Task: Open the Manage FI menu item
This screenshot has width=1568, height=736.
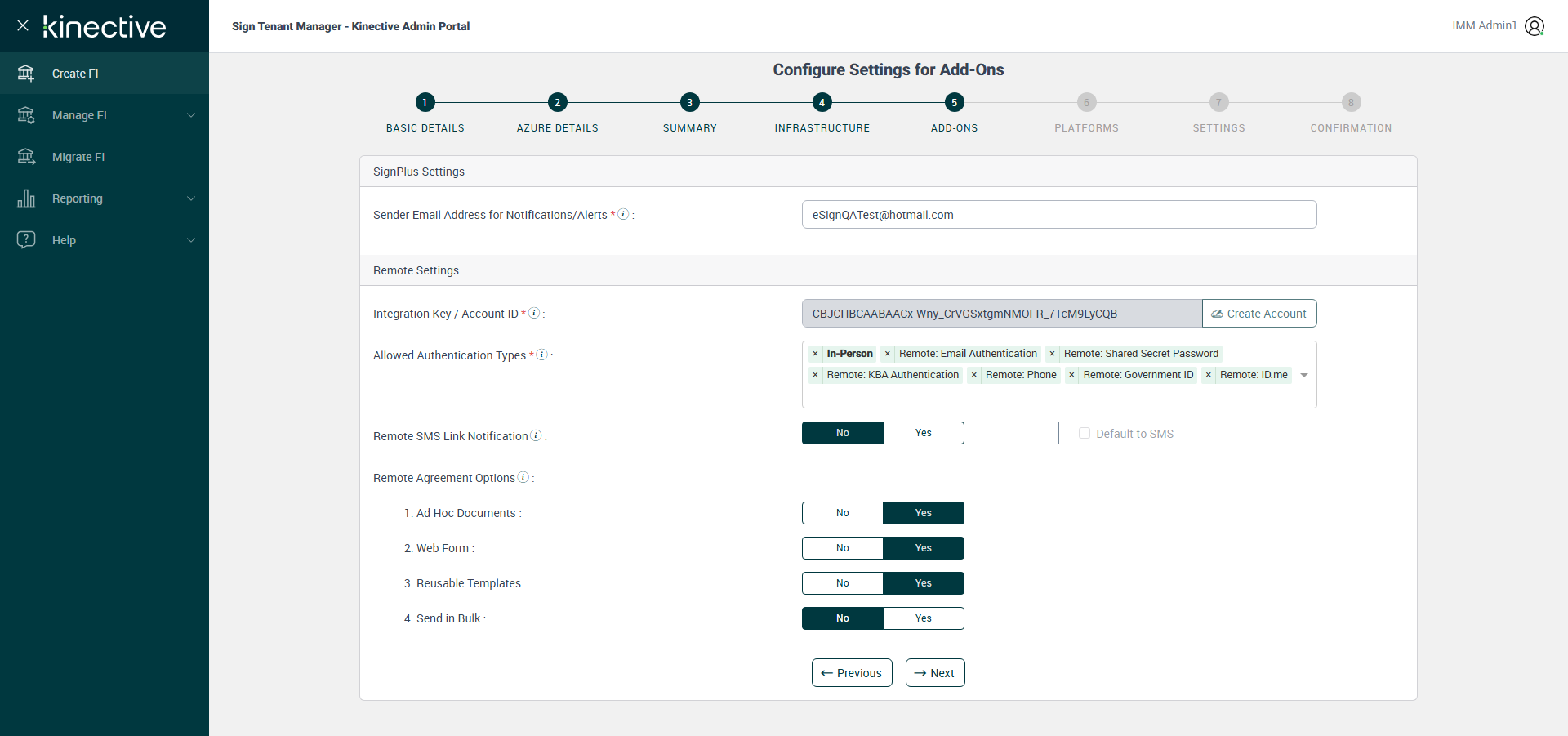Action: click(105, 115)
